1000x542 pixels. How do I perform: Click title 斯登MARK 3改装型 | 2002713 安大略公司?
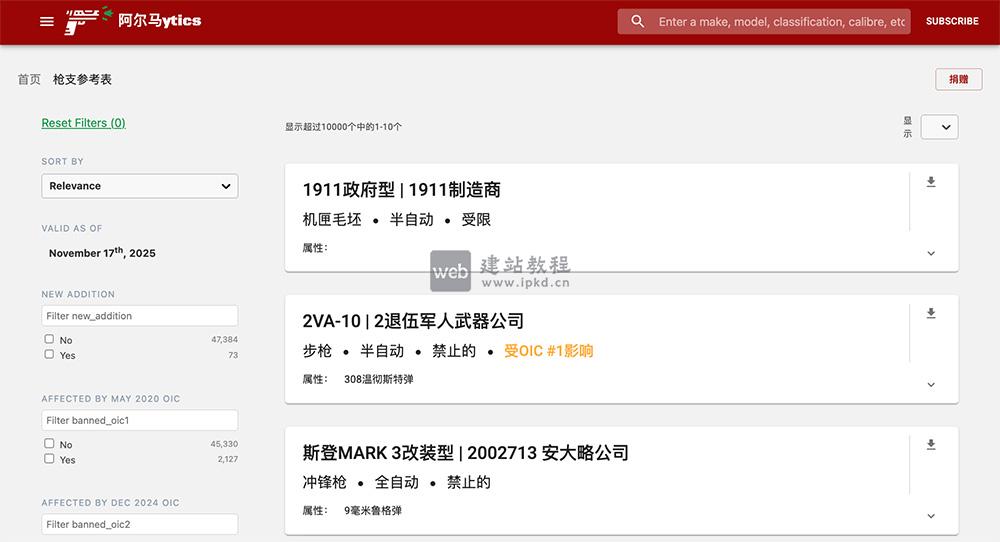(466, 453)
